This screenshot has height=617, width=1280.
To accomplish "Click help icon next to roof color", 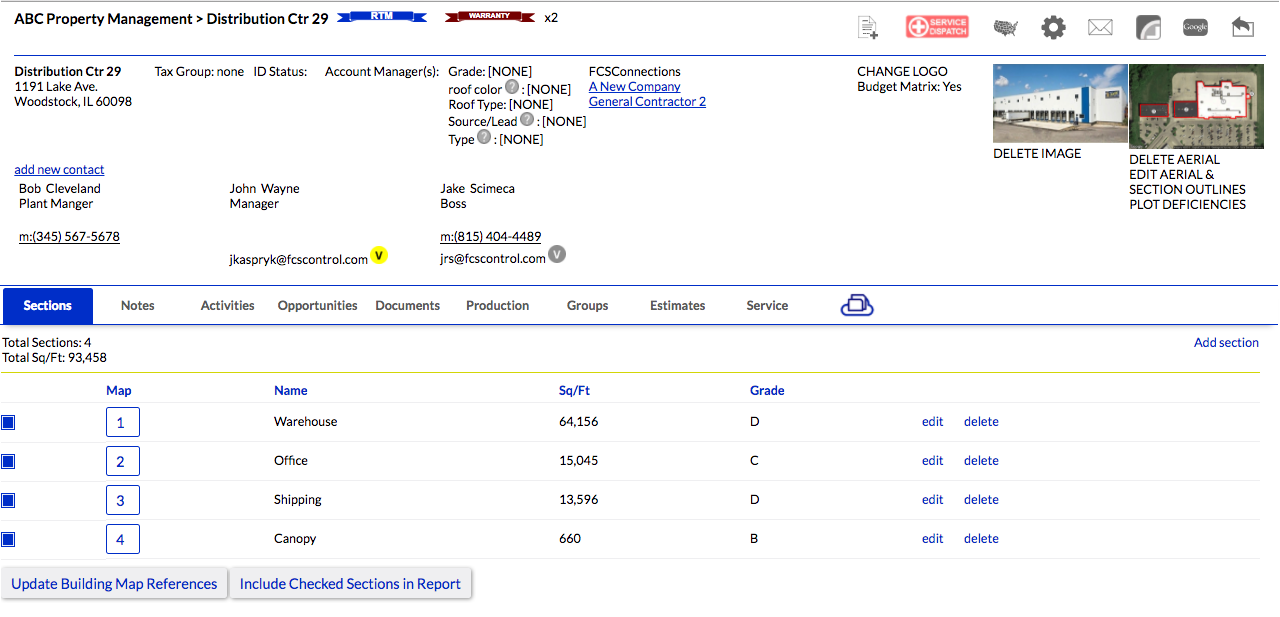I will [512, 88].
